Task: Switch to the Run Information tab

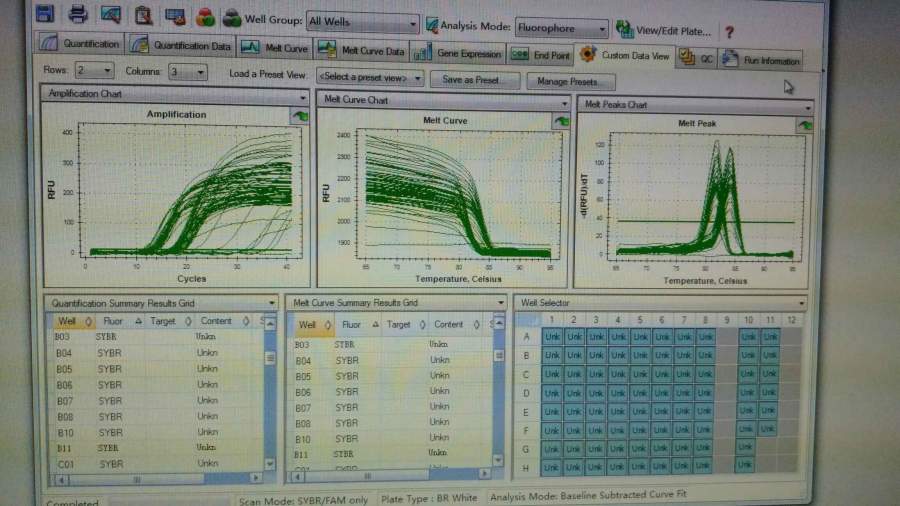Action: [x=761, y=60]
